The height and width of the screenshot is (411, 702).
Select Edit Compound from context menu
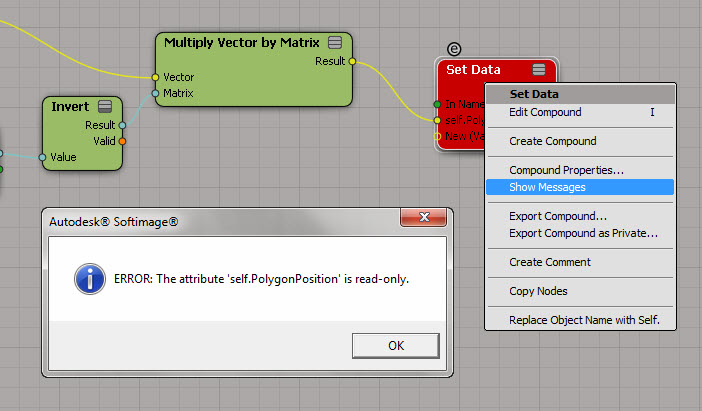pyautogui.click(x=545, y=112)
